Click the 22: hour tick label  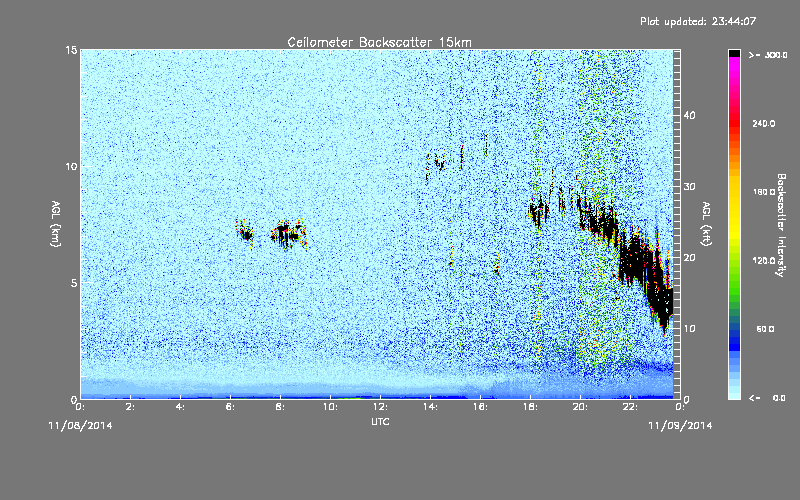630,407
